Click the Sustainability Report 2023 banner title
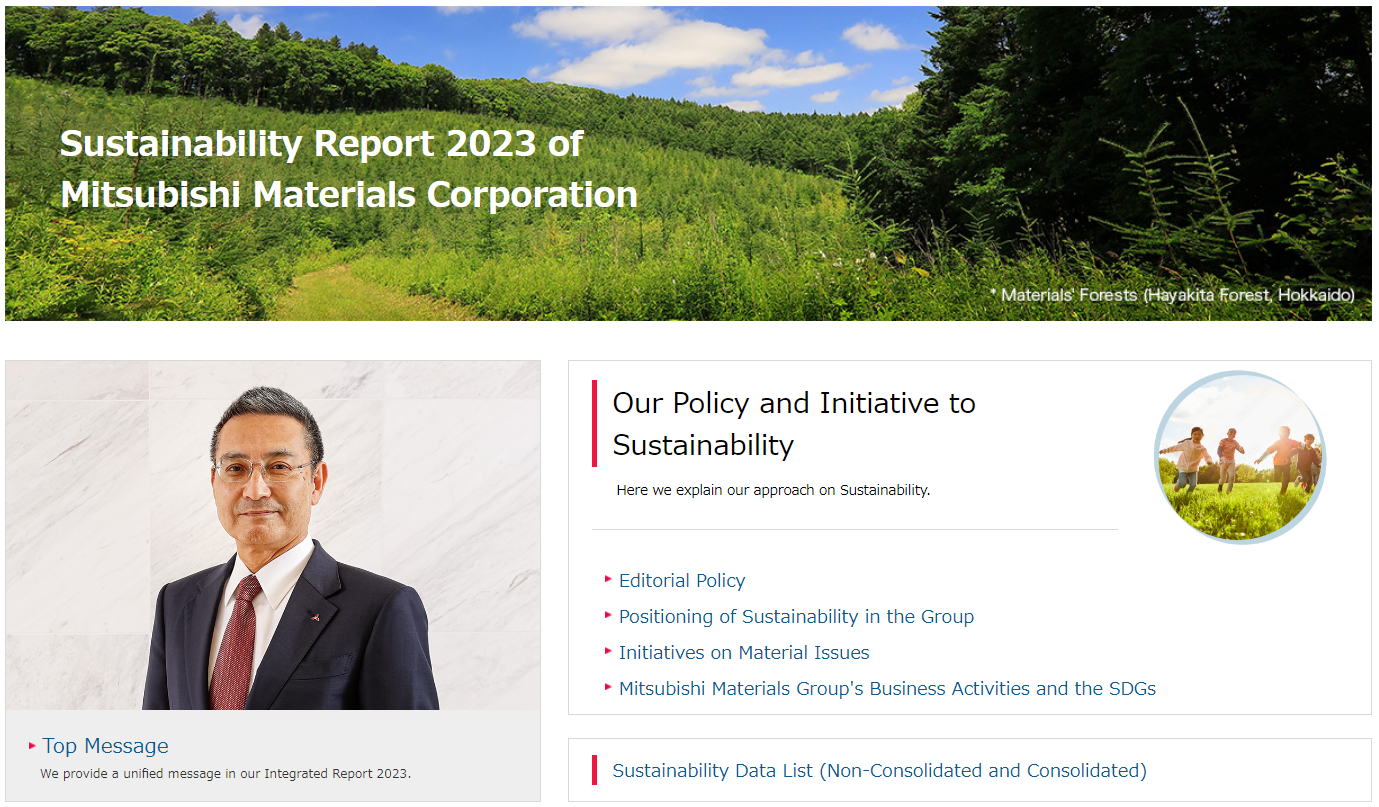This screenshot has width=1379, height=807. tap(349, 169)
